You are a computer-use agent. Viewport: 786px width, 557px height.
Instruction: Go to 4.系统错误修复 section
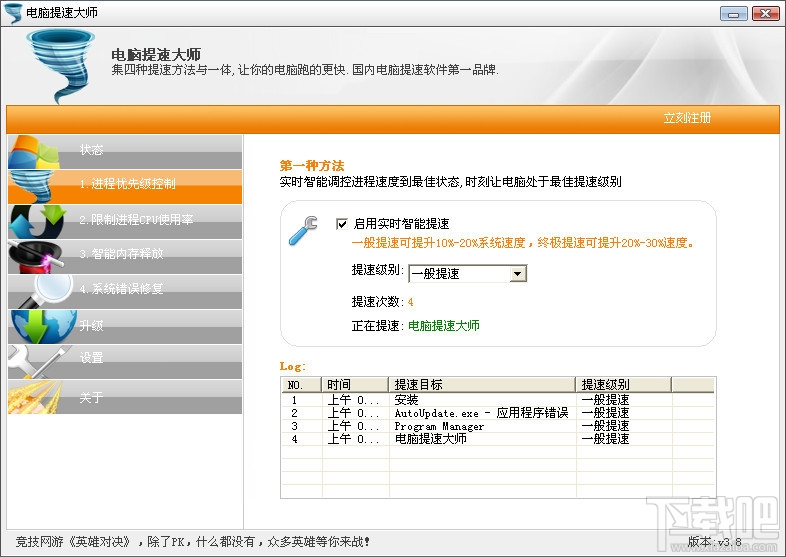coord(125,291)
